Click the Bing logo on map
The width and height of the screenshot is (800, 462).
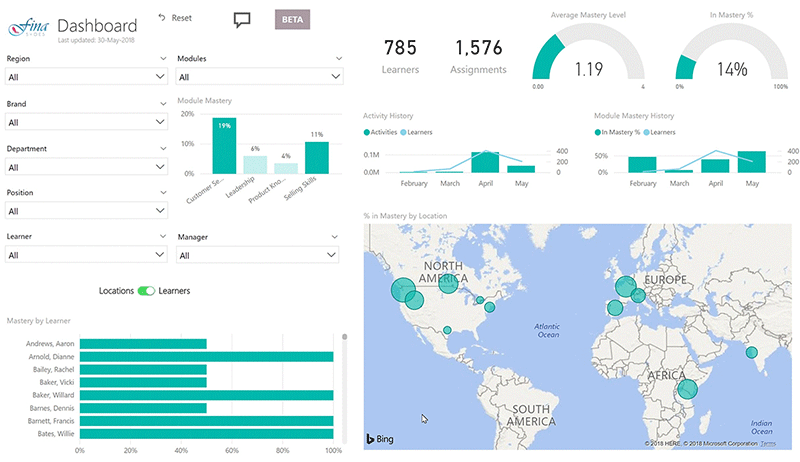pyautogui.click(x=381, y=438)
